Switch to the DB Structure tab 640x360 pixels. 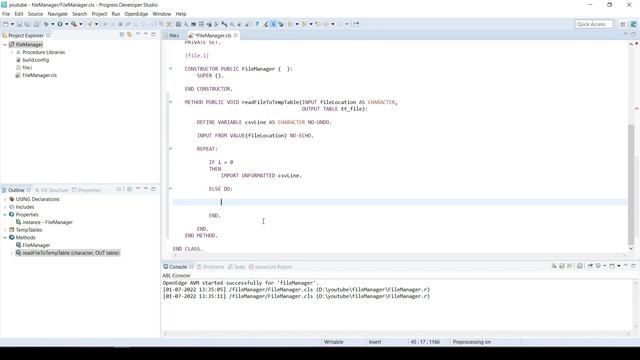[51, 190]
